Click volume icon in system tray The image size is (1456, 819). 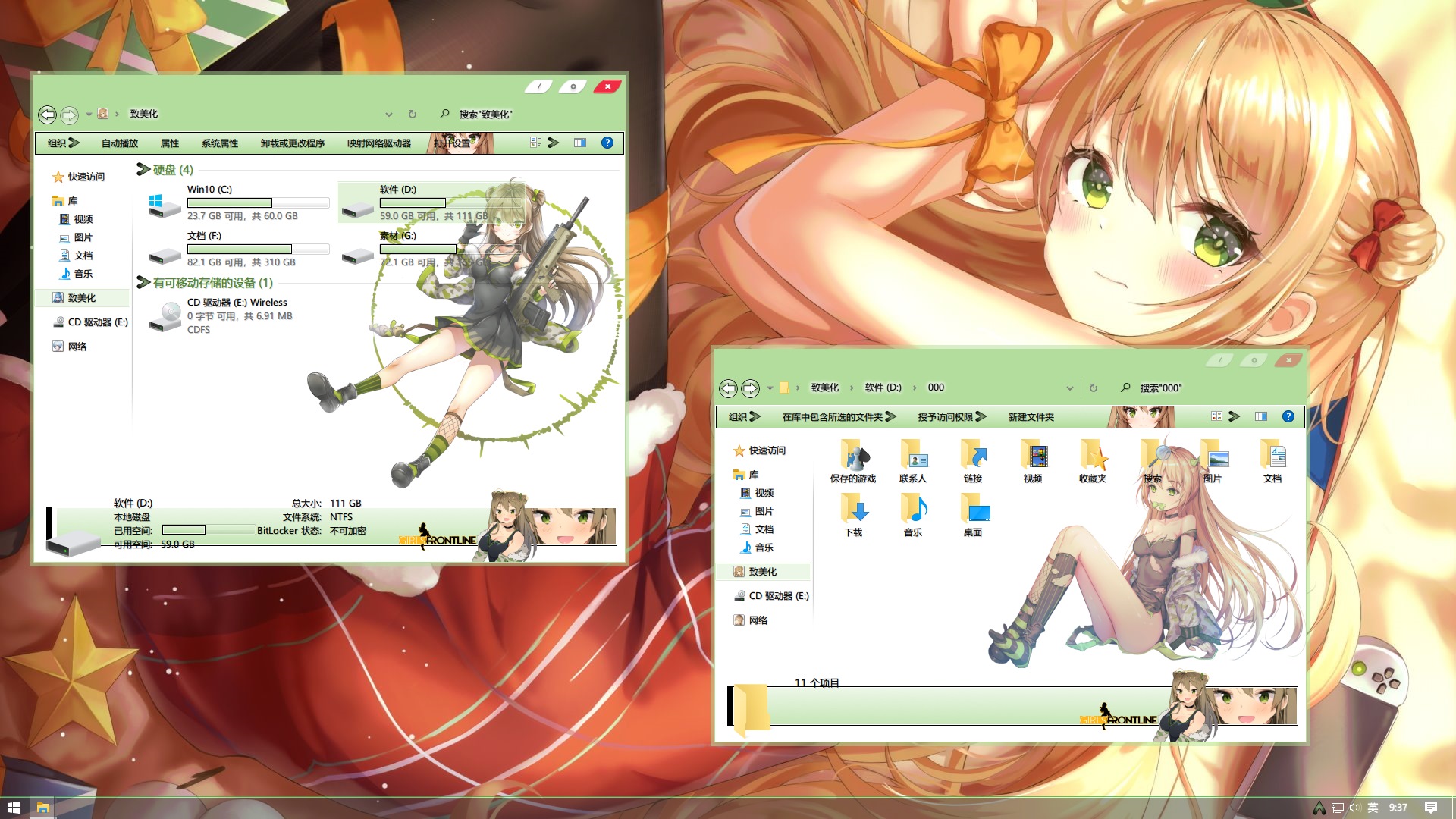[x=1354, y=808]
